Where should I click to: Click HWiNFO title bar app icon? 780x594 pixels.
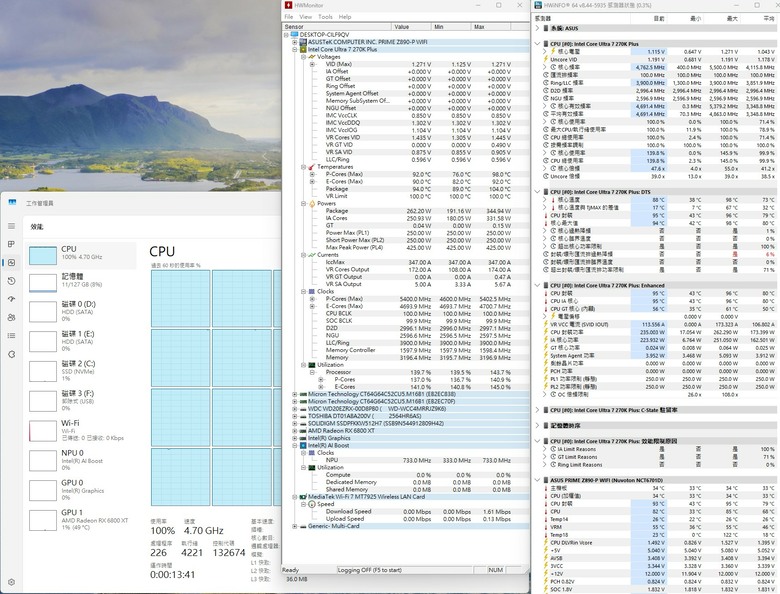(x=538, y=5)
